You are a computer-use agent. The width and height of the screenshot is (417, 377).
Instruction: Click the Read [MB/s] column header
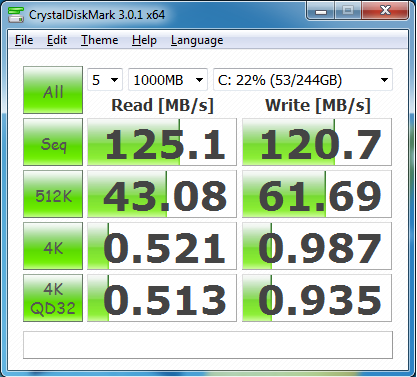pyautogui.click(x=162, y=105)
